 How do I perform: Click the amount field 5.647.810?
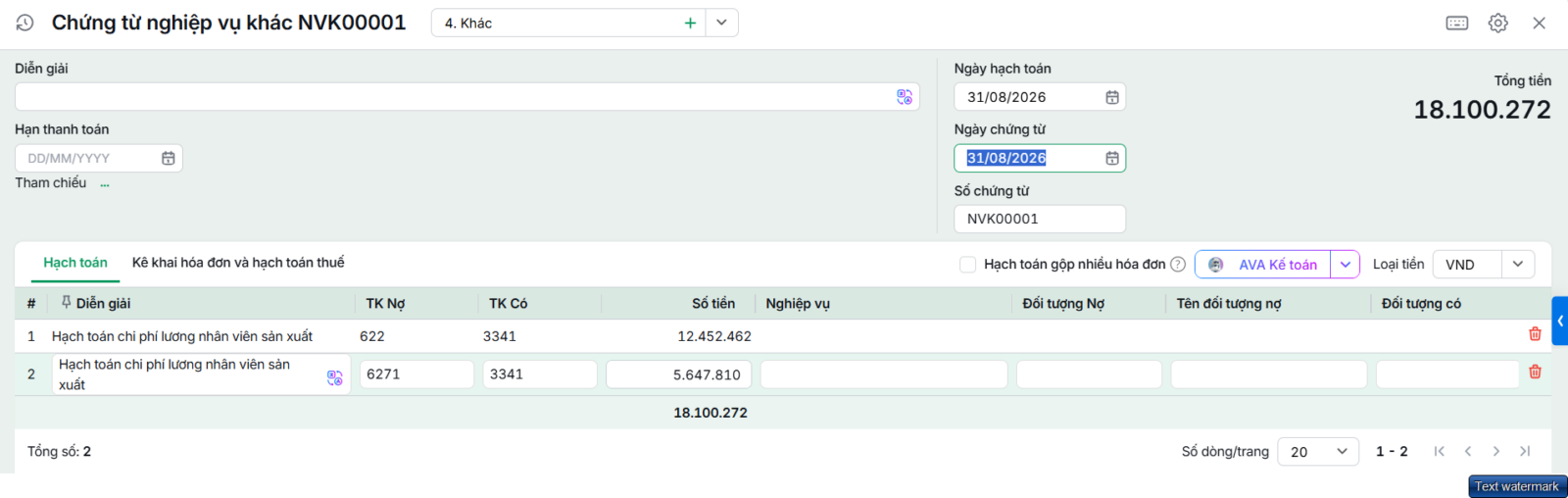[679, 374]
